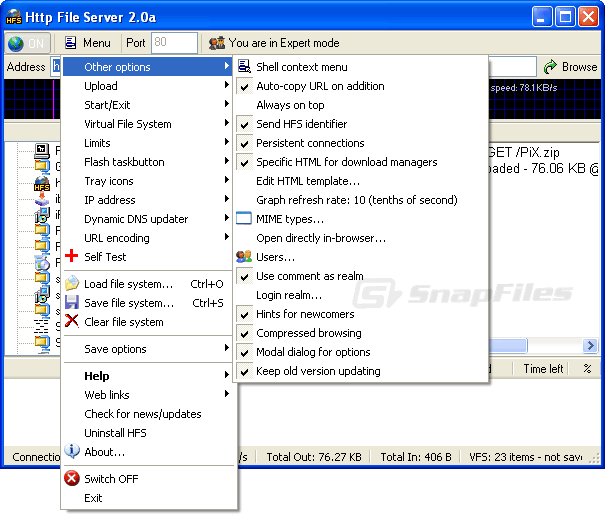Click the Save file system floppy icon
The width and height of the screenshot is (605, 515).
tap(72, 302)
